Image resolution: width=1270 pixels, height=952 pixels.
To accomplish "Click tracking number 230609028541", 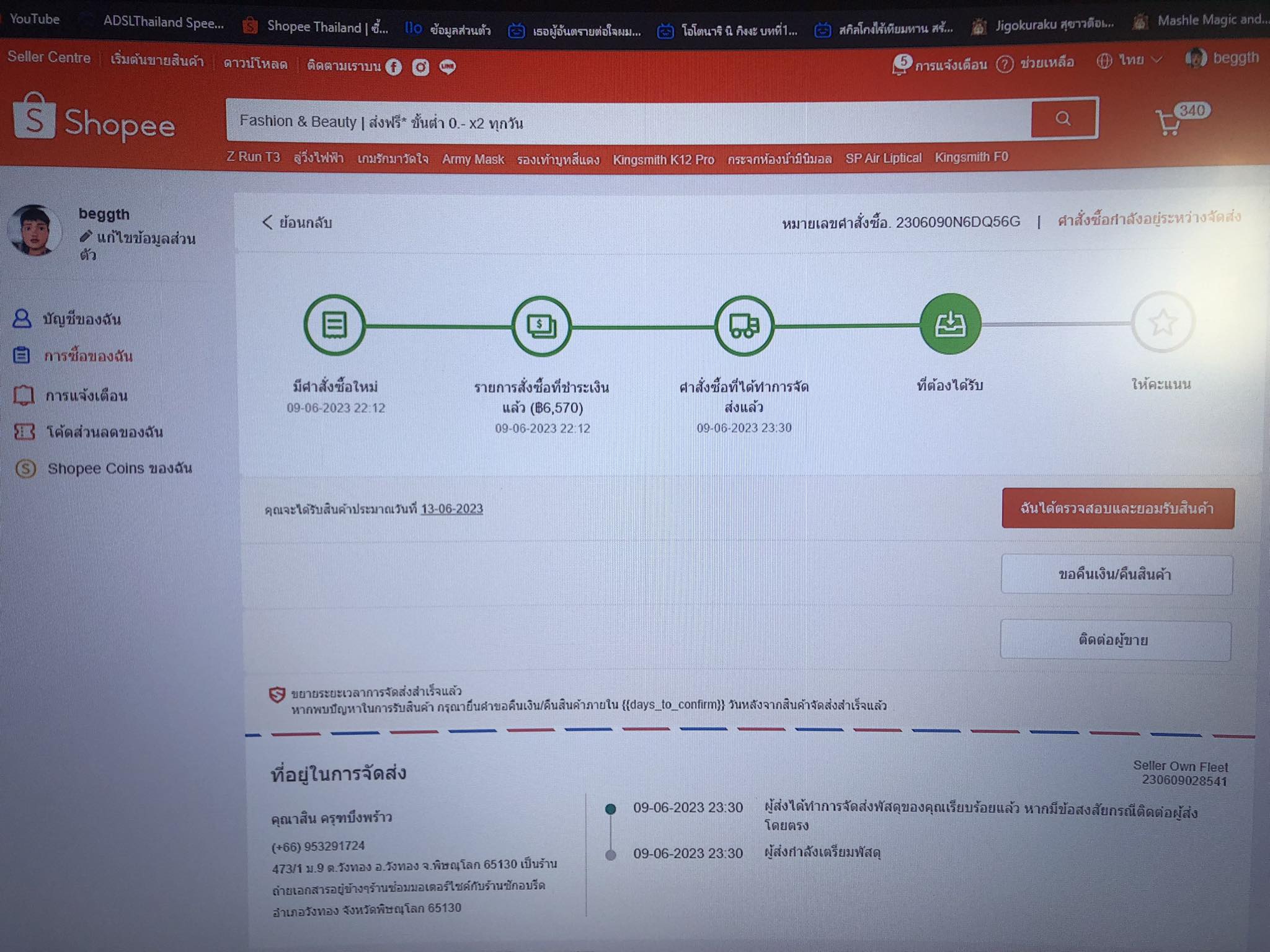I will pyautogui.click(x=1184, y=781).
